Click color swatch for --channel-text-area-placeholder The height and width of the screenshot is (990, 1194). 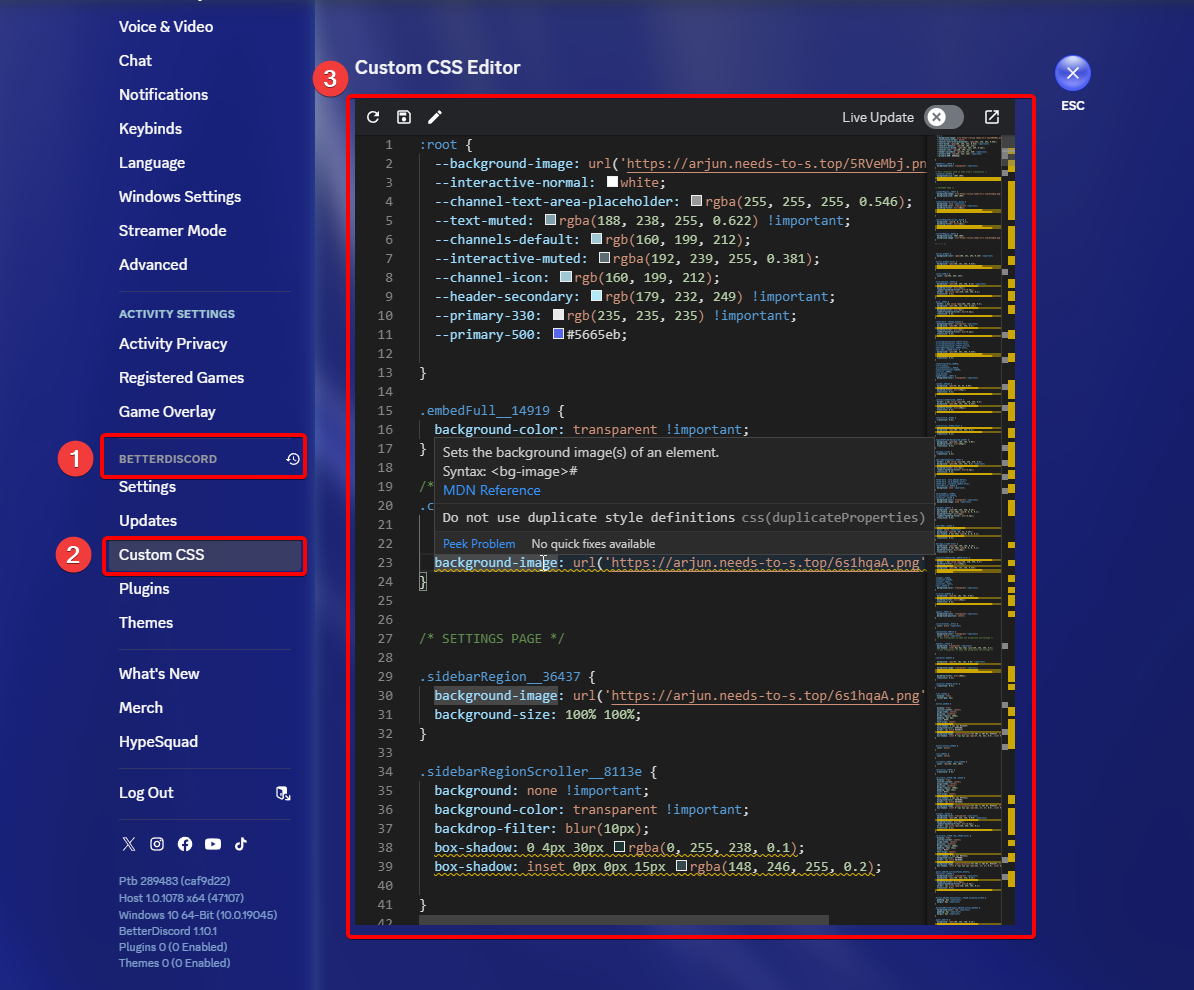(696, 201)
